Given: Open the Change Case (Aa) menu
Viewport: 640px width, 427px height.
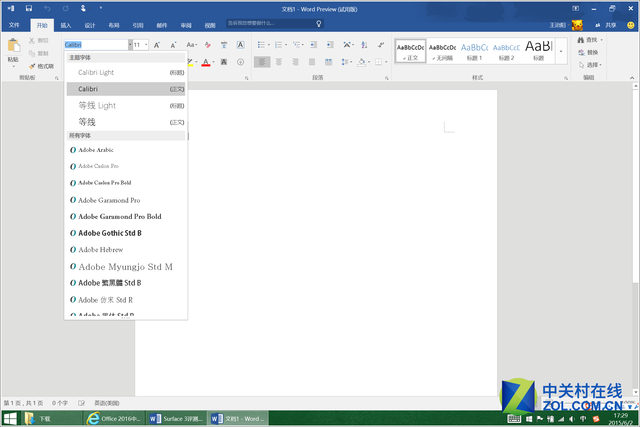Looking at the screenshot, I should [x=191, y=45].
